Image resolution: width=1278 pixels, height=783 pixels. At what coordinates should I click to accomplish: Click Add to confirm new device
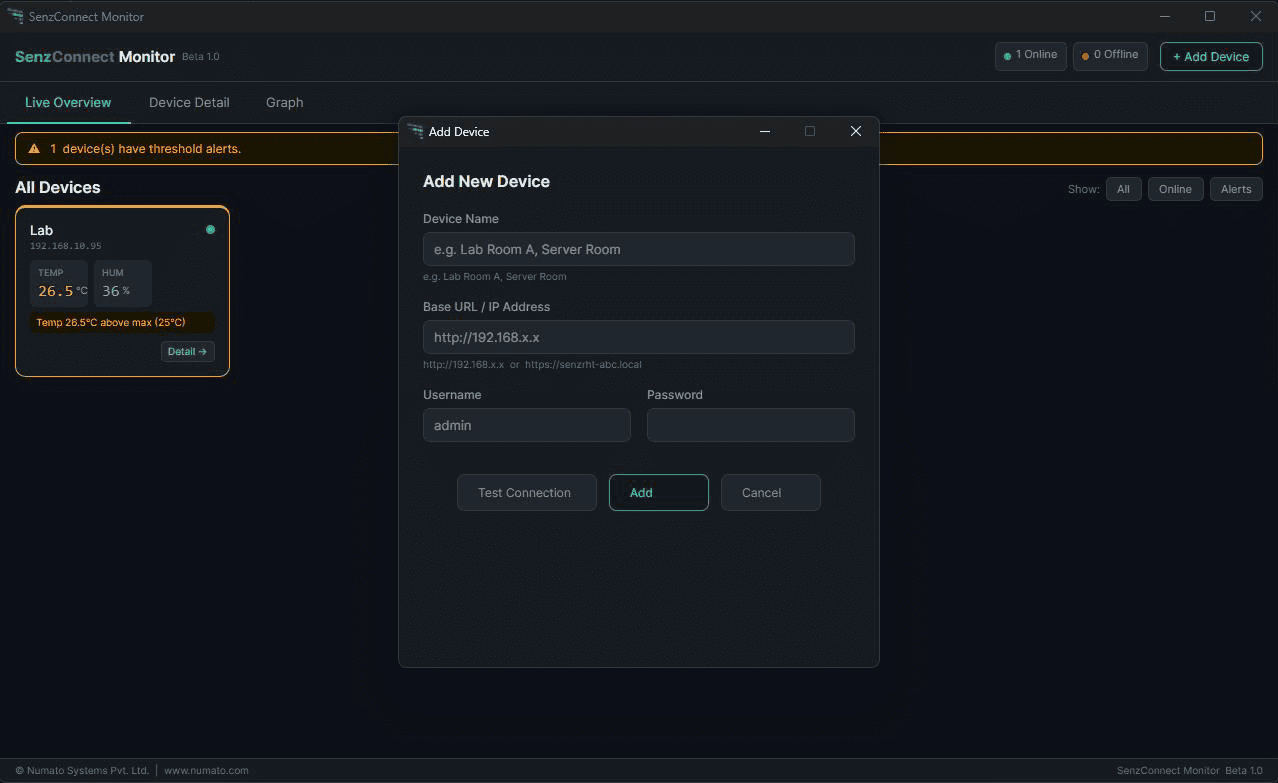point(658,493)
